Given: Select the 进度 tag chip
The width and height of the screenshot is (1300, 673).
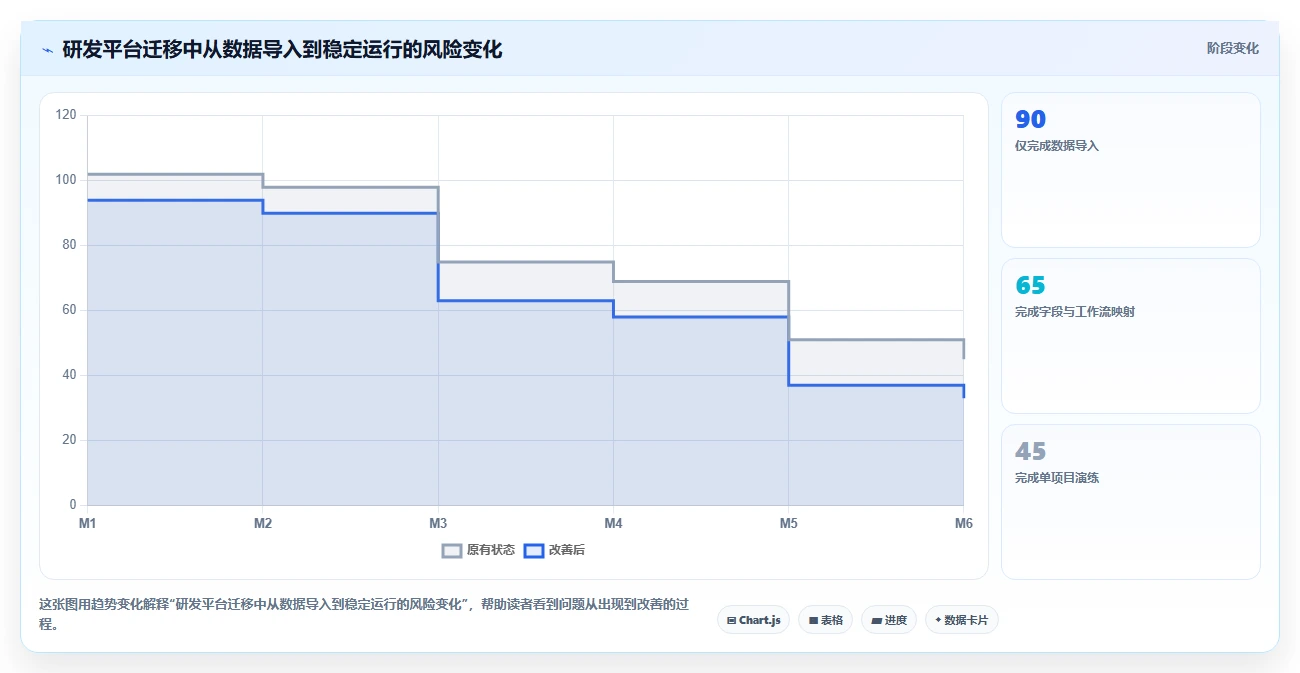Looking at the screenshot, I should click(889, 620).
